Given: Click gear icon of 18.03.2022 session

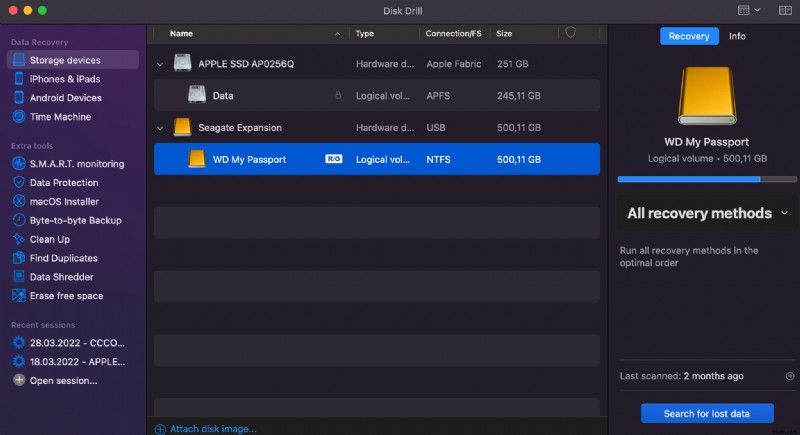Looking at the screenshot, I should [x=19, y=362].
